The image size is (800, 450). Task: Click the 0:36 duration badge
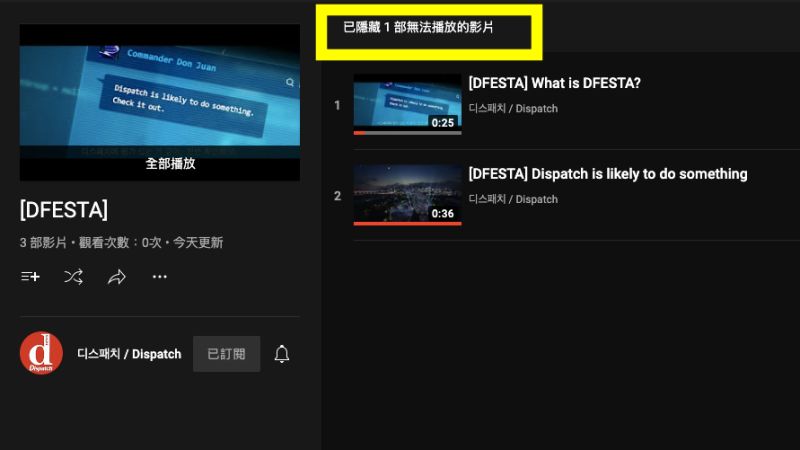(442, 213)
